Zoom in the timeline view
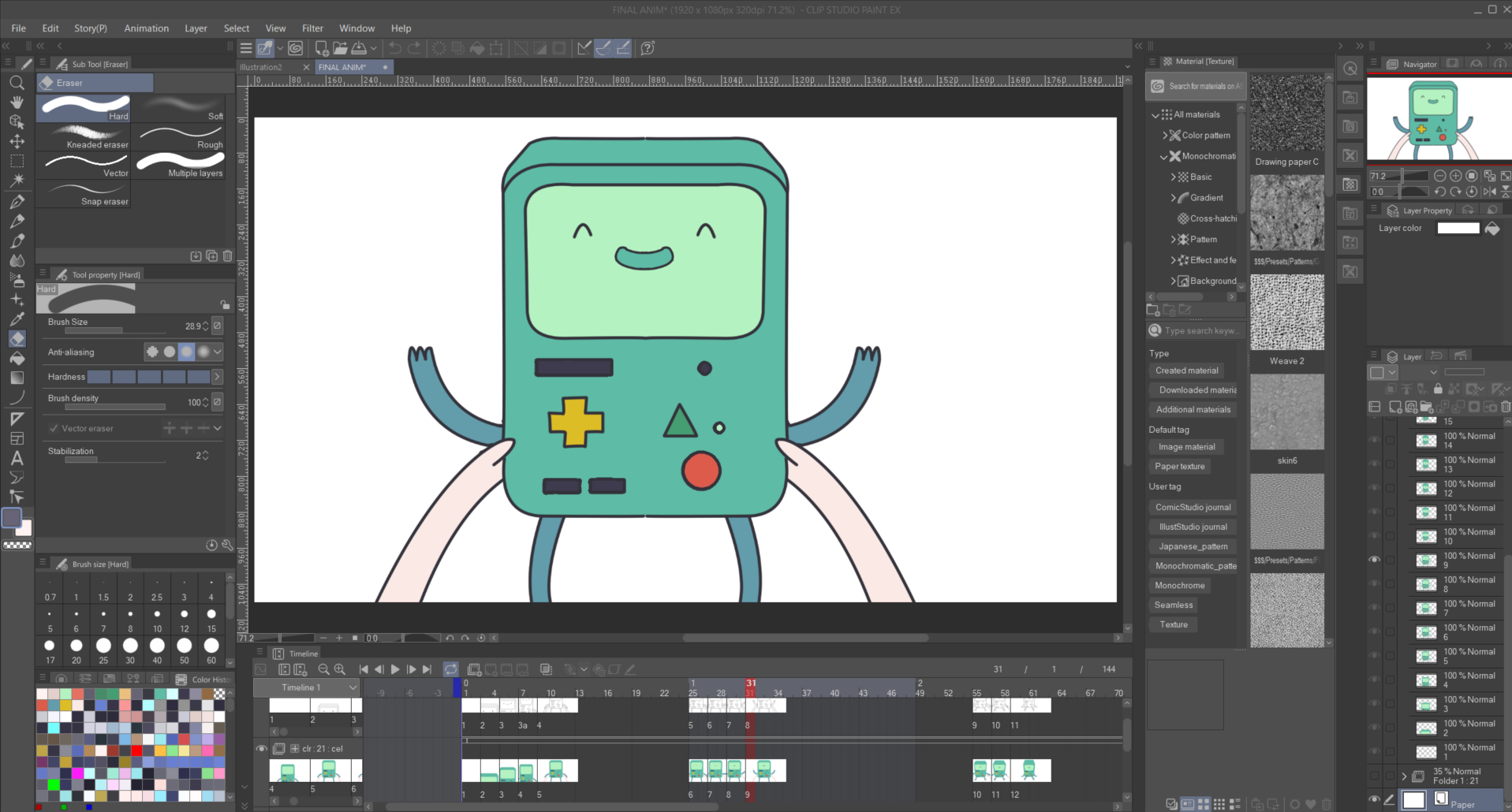The image size is (1512, 812). (x=340, y=669)
